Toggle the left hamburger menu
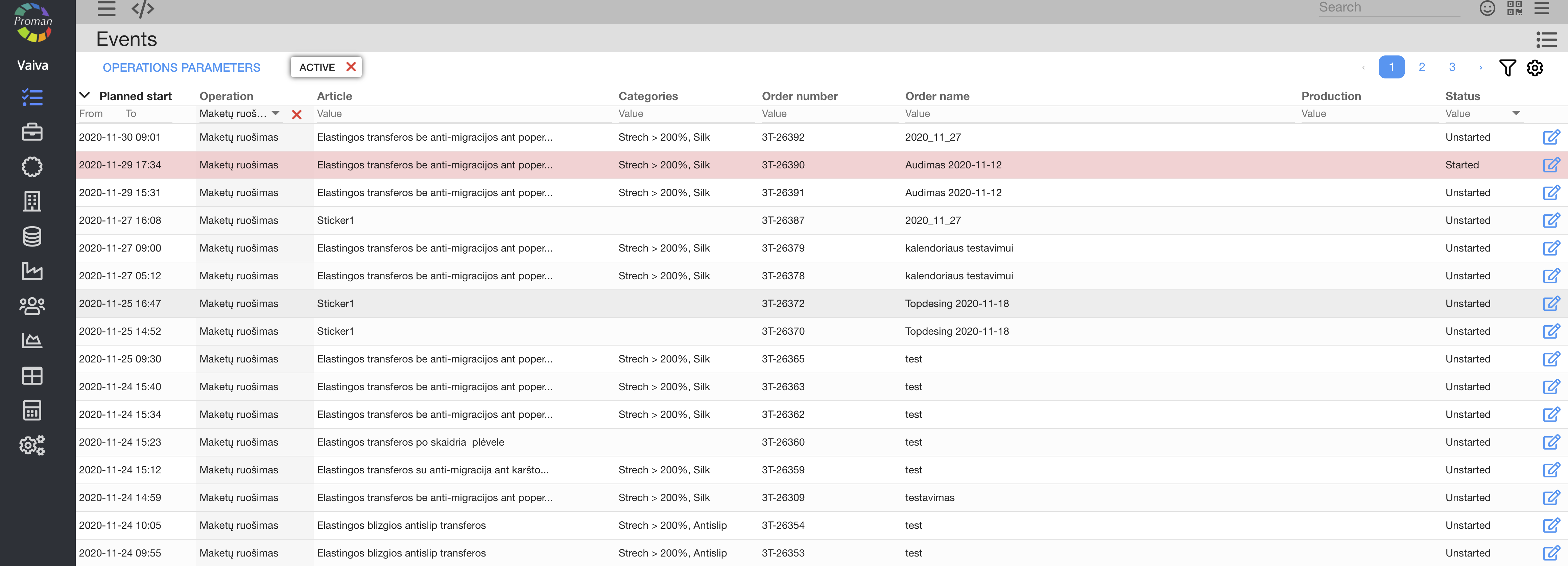1568x566 pixels. pos(106,8)
